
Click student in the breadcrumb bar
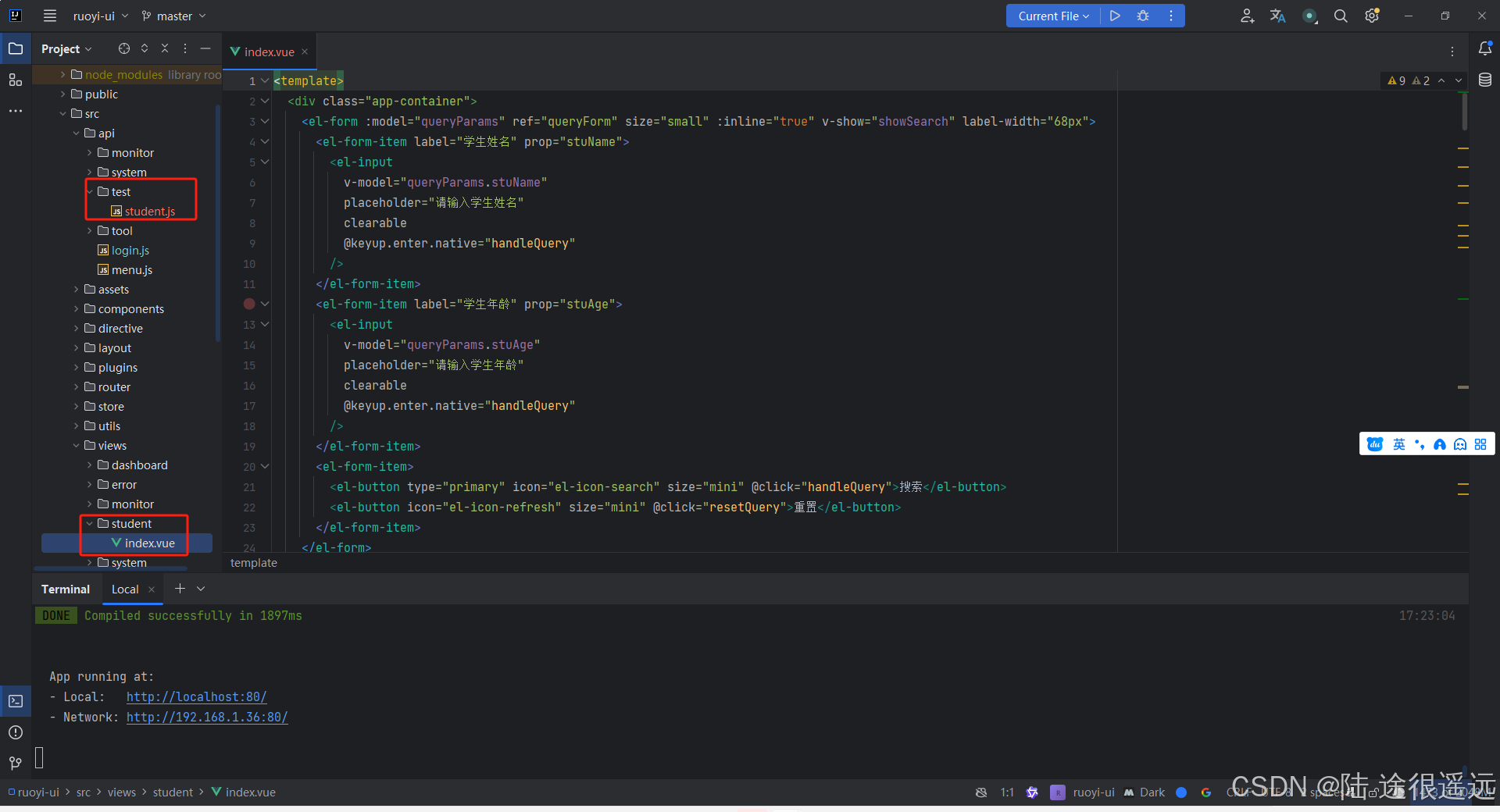tap(173, 792)
